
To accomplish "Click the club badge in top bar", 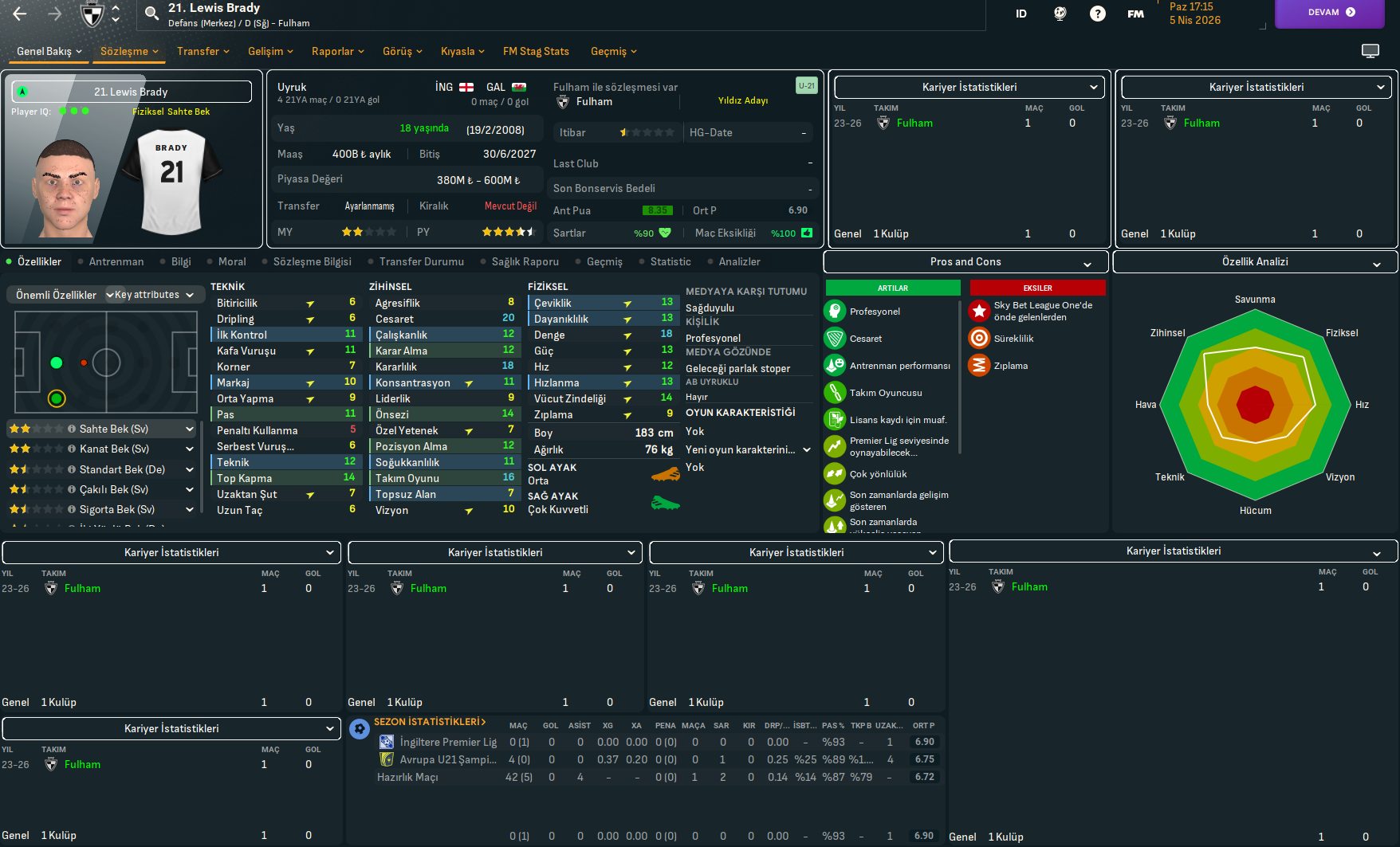I will pos(92,14).
